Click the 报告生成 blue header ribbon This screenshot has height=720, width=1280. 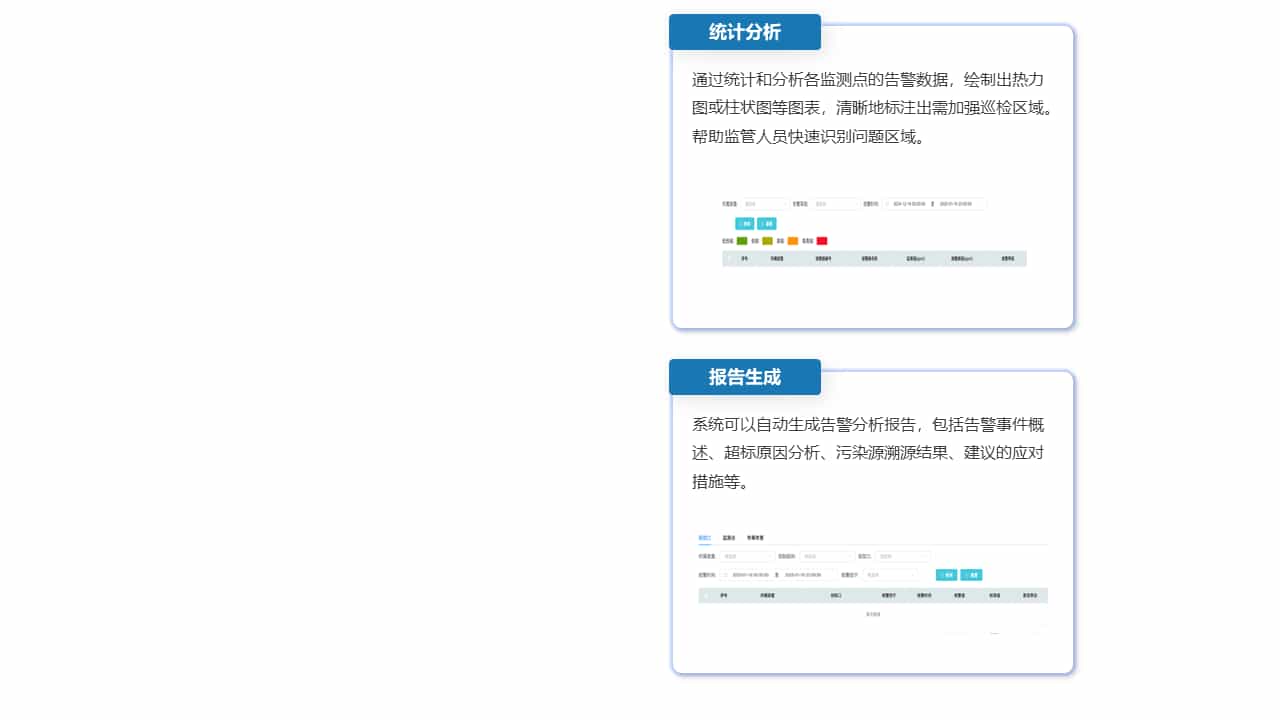click(x=744, y=377)
